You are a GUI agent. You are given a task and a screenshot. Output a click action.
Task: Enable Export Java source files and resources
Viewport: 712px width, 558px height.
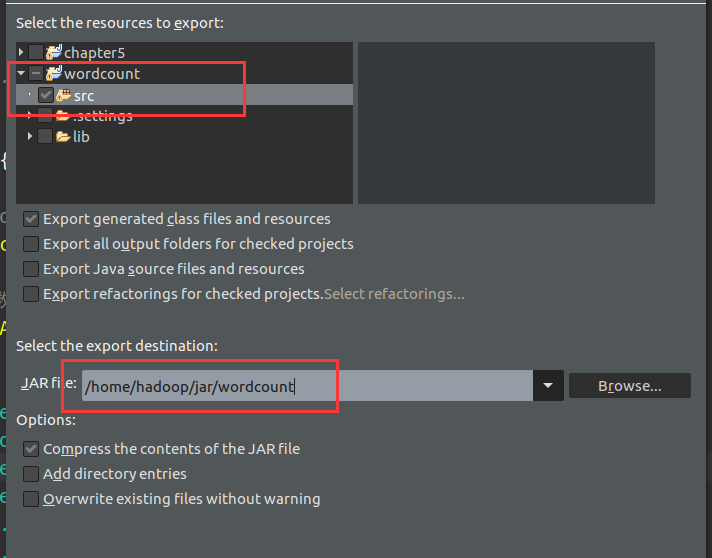point(31,269)
